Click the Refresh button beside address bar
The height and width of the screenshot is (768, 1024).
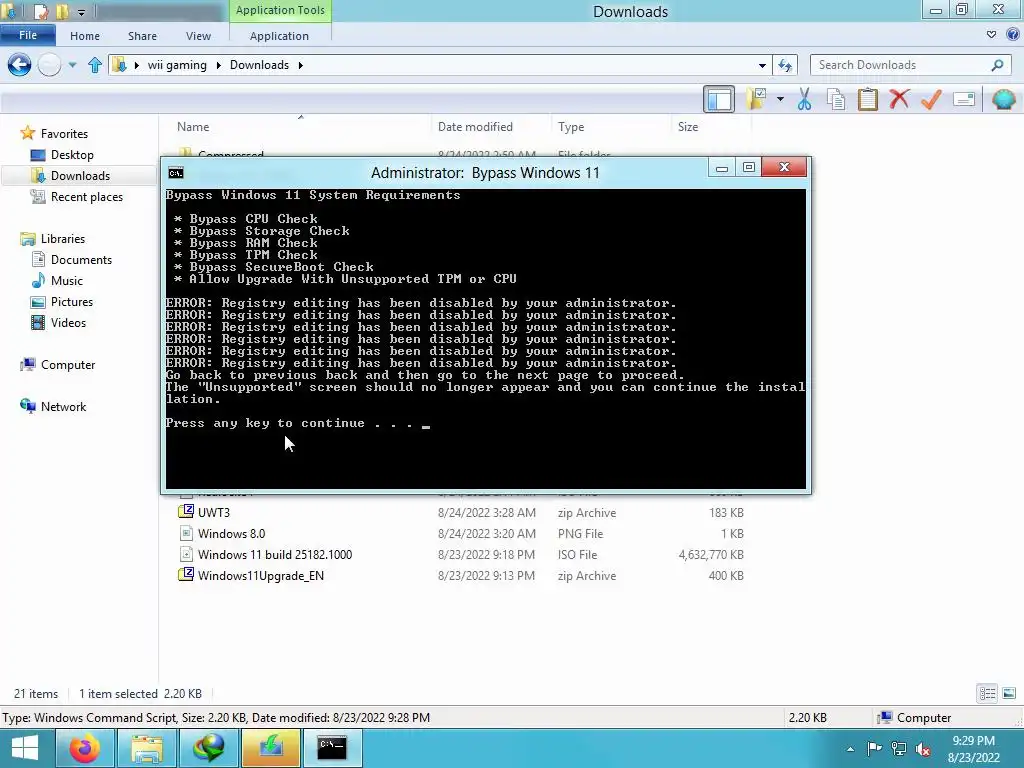click(785, 65)
